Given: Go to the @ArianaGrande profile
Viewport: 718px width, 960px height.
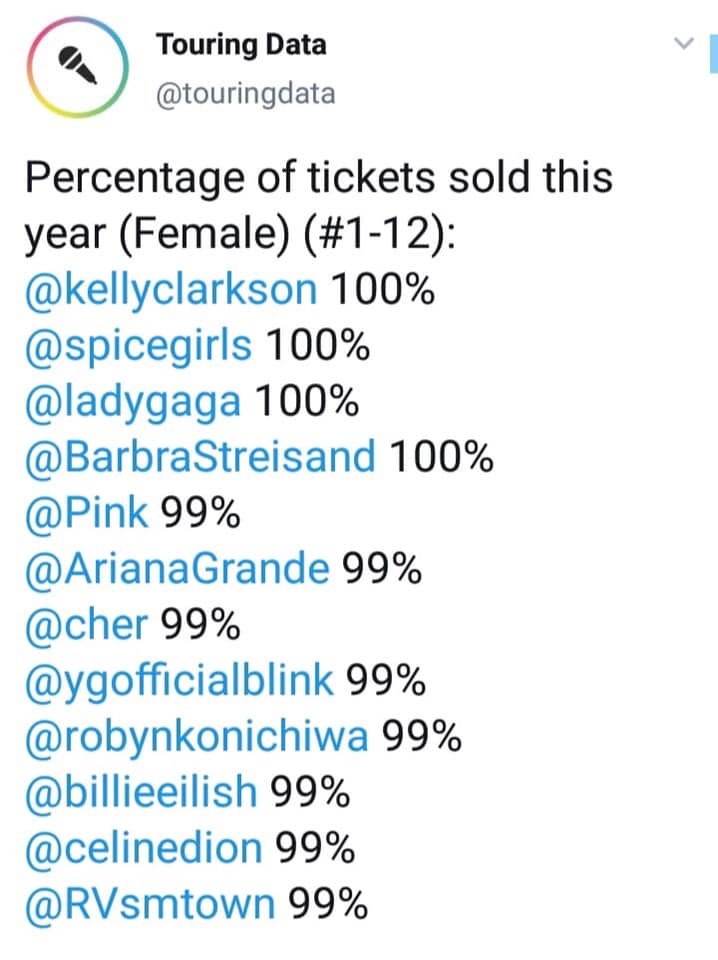Looking at the screenshot, I should pyautogui.click(x=176, y=570).
